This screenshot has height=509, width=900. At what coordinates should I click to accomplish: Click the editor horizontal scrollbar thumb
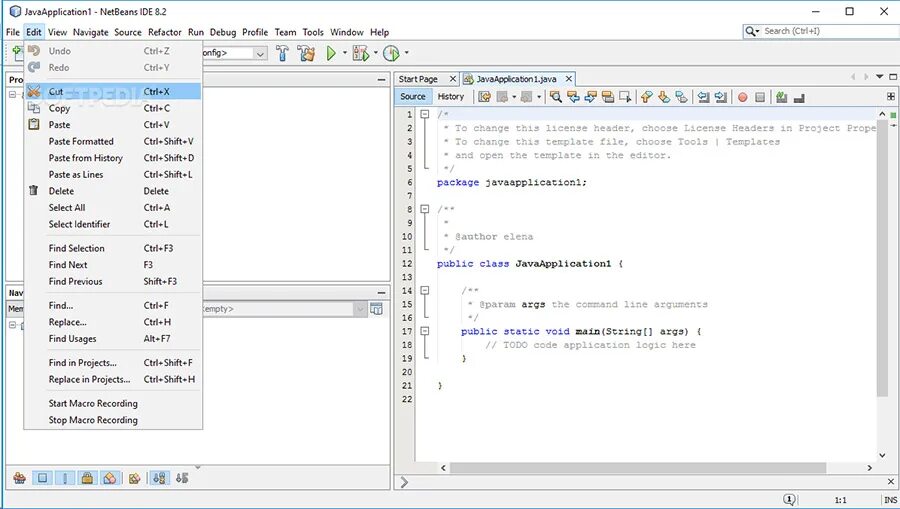click(638, 468)
